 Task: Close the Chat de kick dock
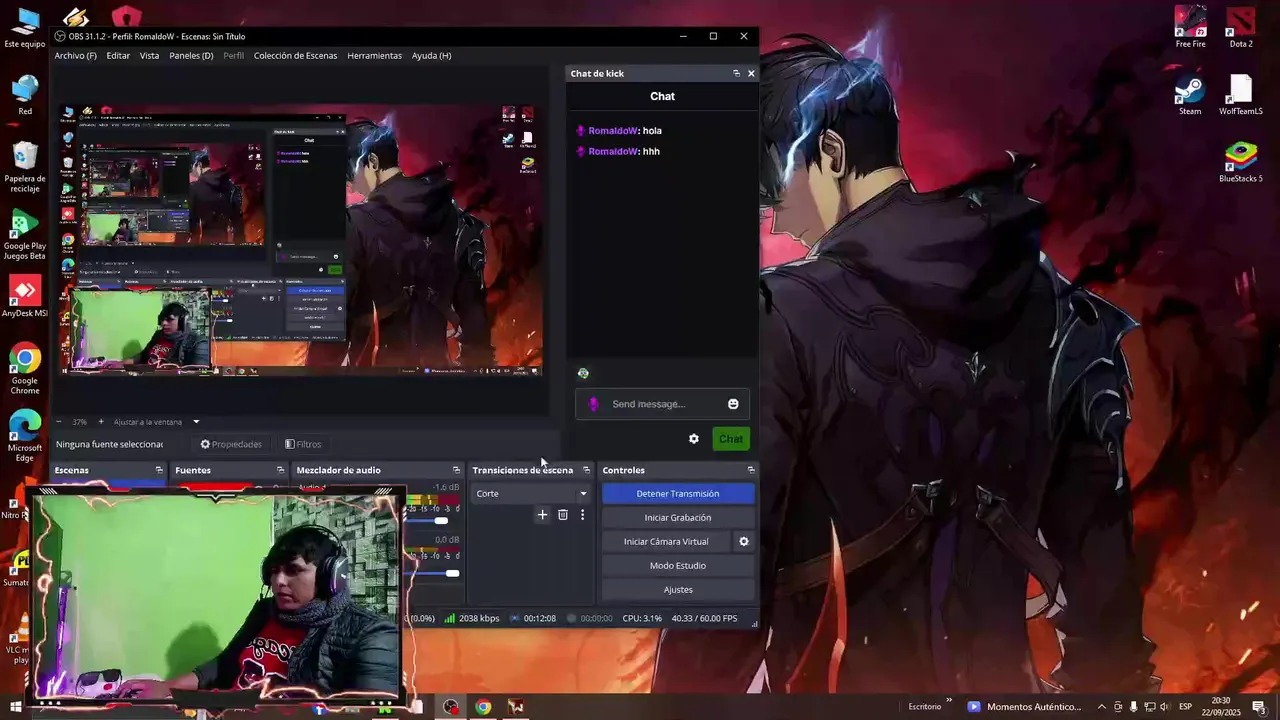tap(751, 73)
